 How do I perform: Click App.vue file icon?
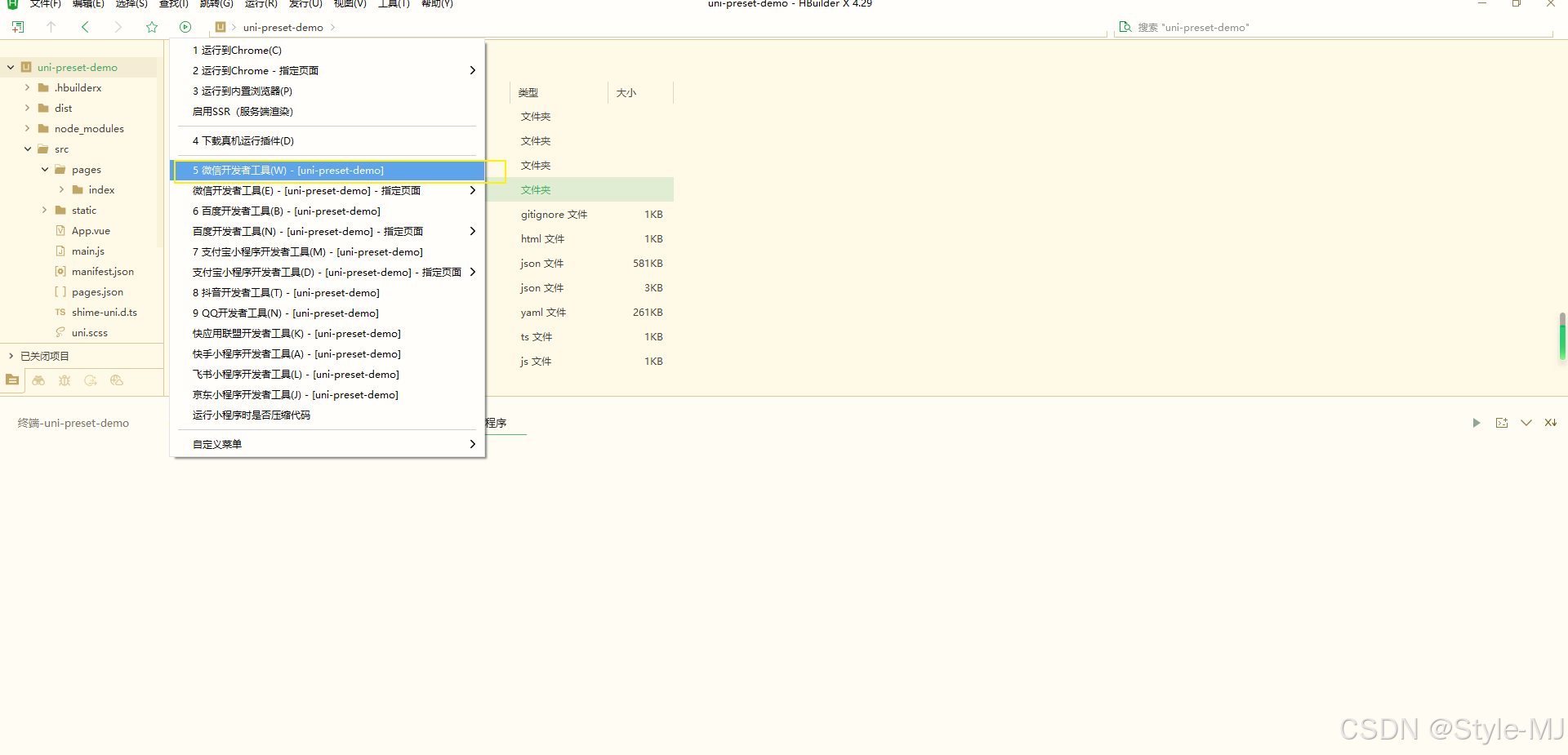(60, 231)
